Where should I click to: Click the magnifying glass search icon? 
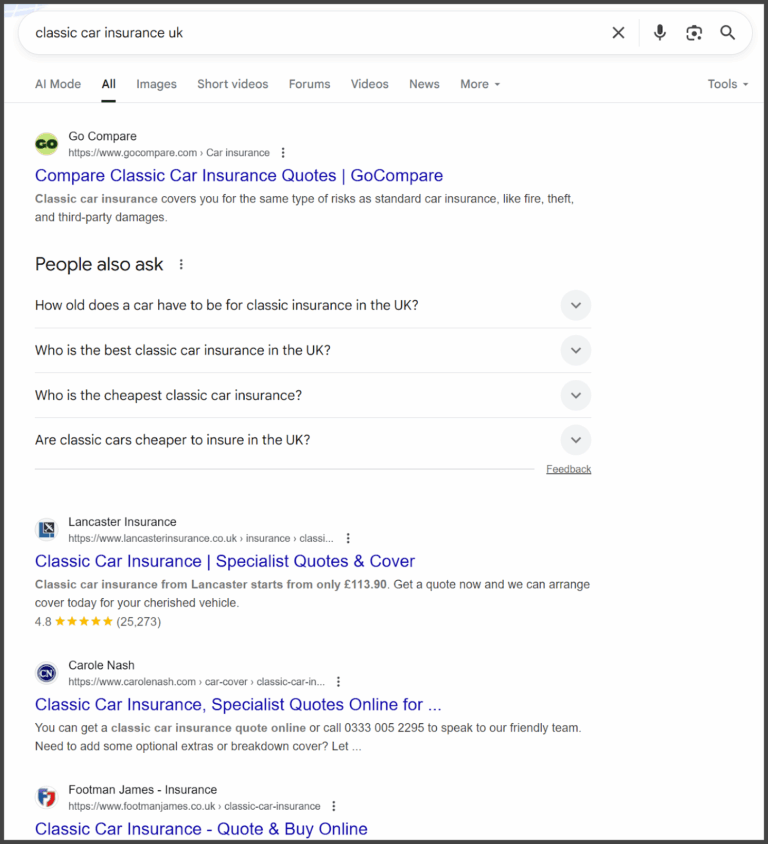point(728,32)
